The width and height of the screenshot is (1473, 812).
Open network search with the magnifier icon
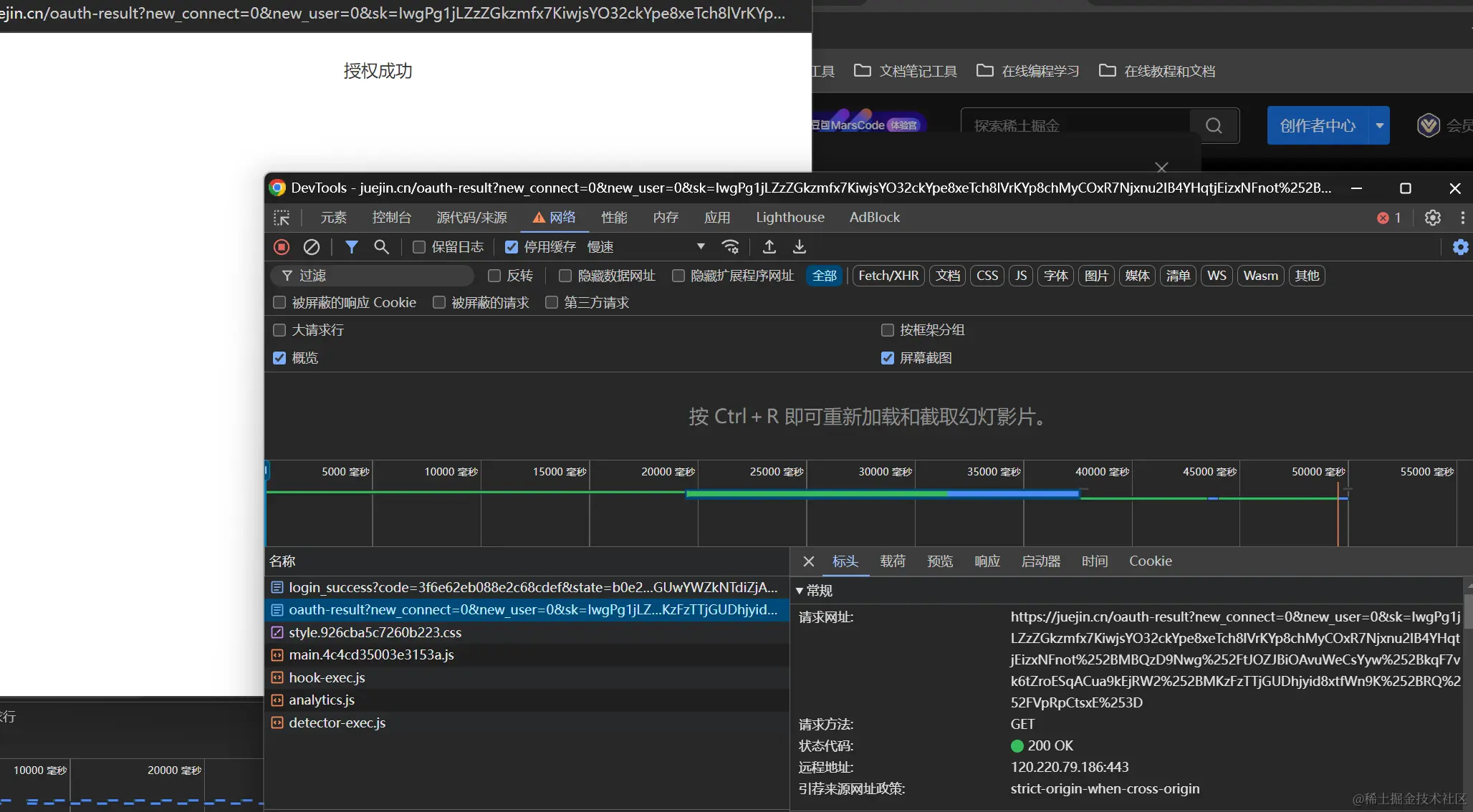click(381, 247)
